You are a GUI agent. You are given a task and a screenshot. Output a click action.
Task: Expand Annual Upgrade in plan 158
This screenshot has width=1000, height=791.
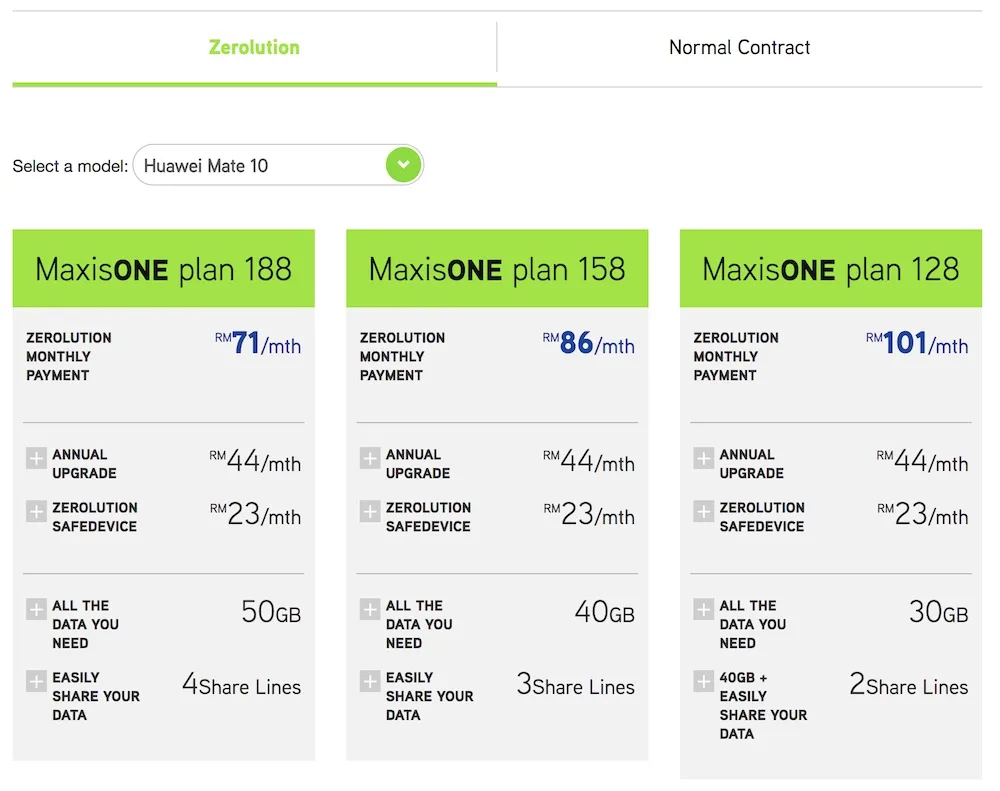click(370, 458)
